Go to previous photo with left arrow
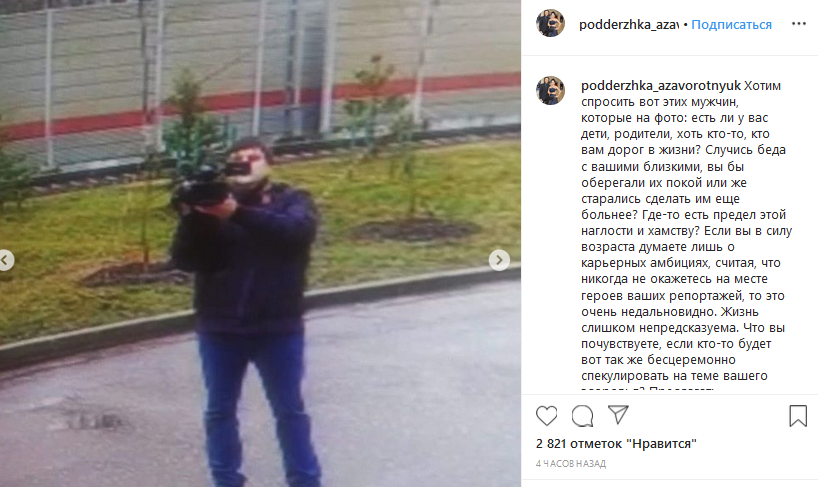This screenshot has width=818, height=487. click(x=5, y=260)
